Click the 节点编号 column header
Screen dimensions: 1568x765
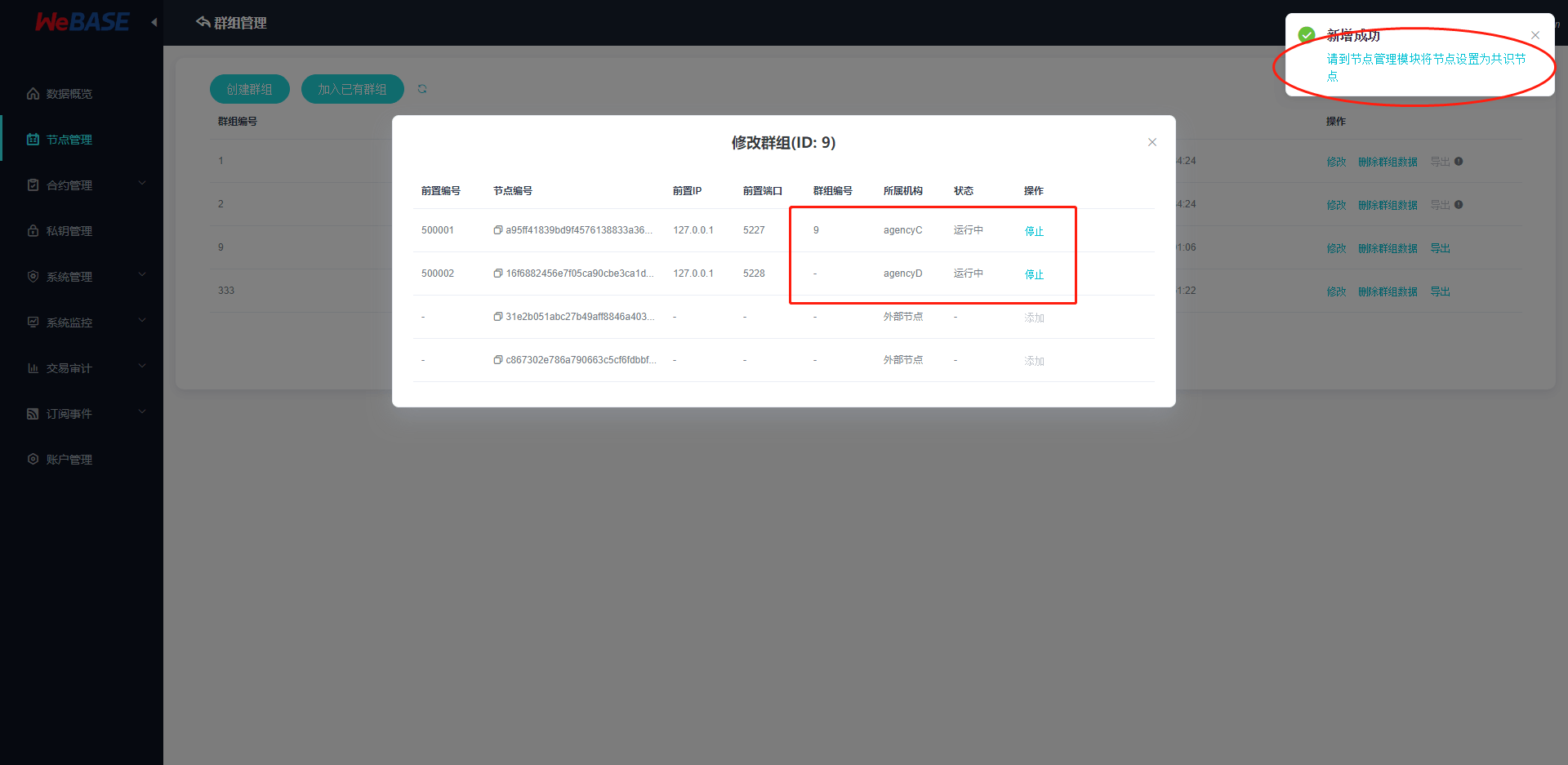click(512, 191)
